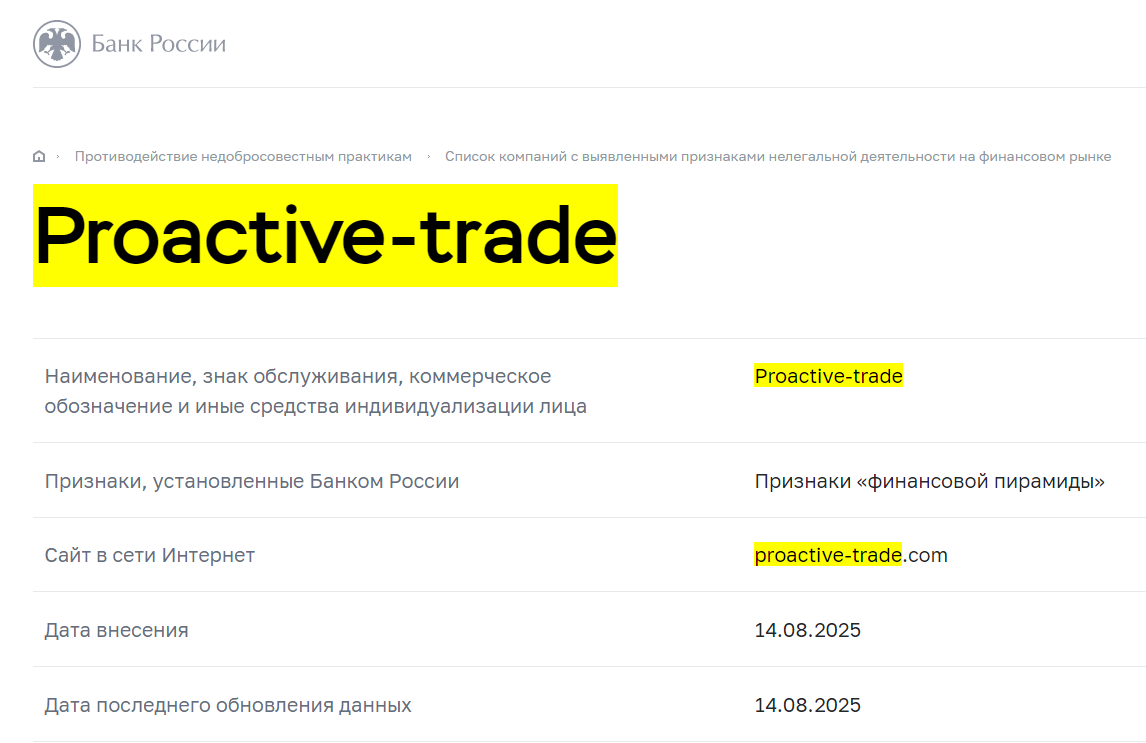Click the highlighted "Proactive-trade" name in the table
1146x743 pixels.
[x=828, y=376]
